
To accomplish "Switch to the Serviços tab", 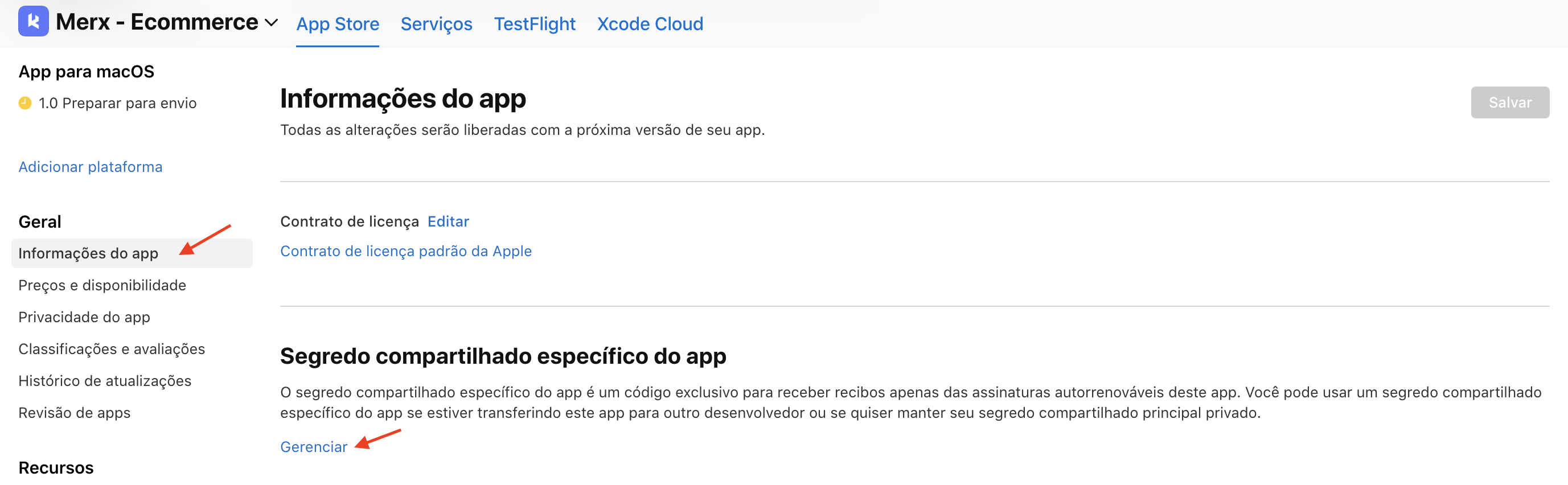I will point(436,24).
